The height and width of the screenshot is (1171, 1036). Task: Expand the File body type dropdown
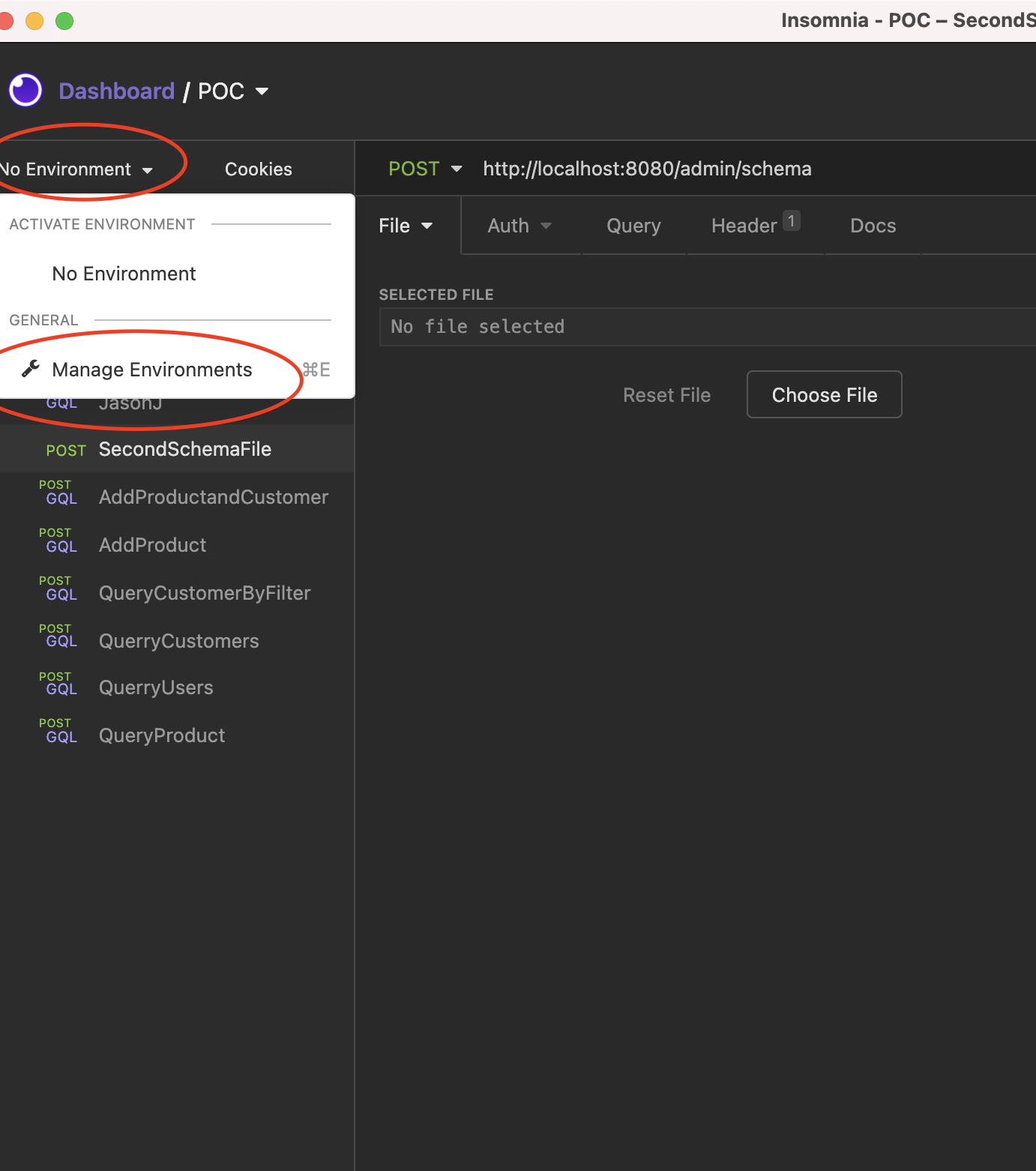(405, 225)
